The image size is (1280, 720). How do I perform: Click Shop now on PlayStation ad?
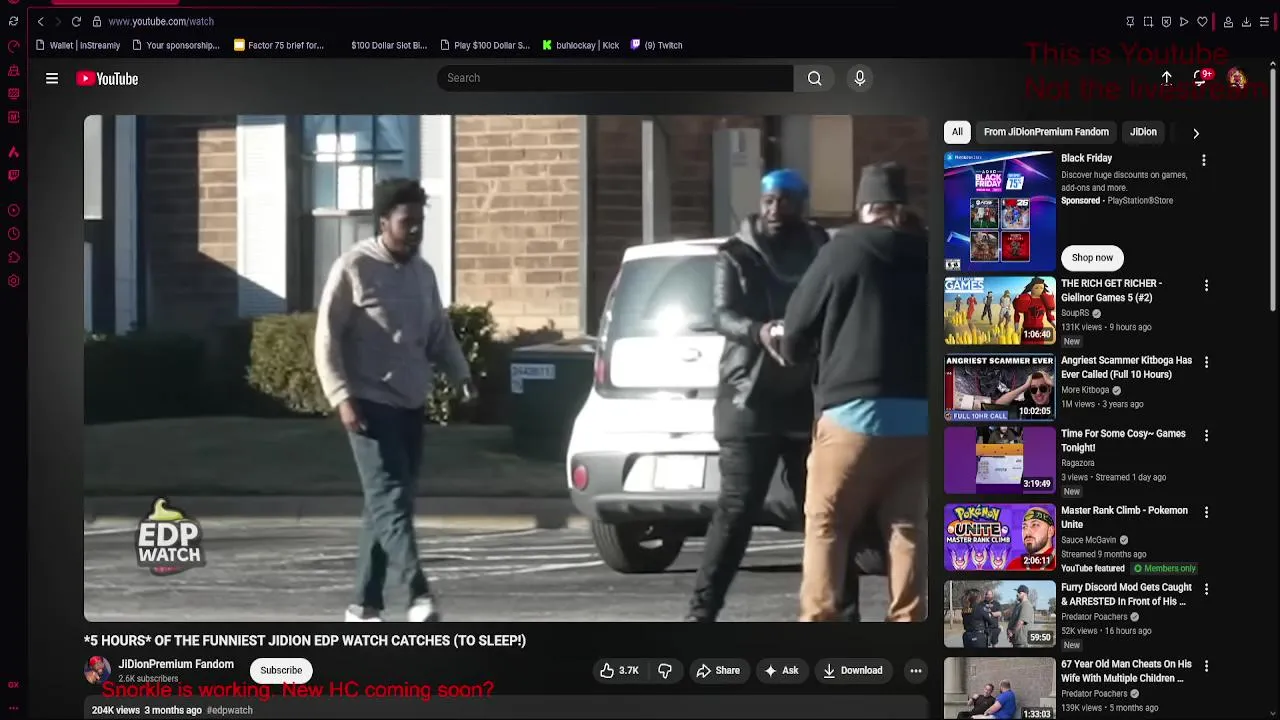(x=1092, y=258)
